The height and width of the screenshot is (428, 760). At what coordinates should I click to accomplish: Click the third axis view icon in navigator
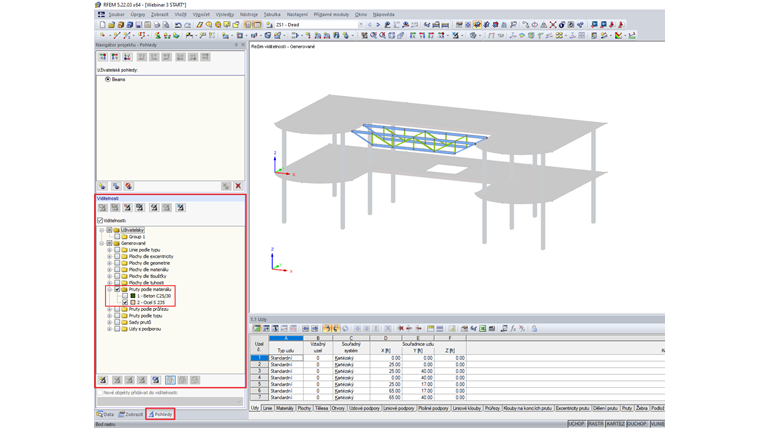127,57
